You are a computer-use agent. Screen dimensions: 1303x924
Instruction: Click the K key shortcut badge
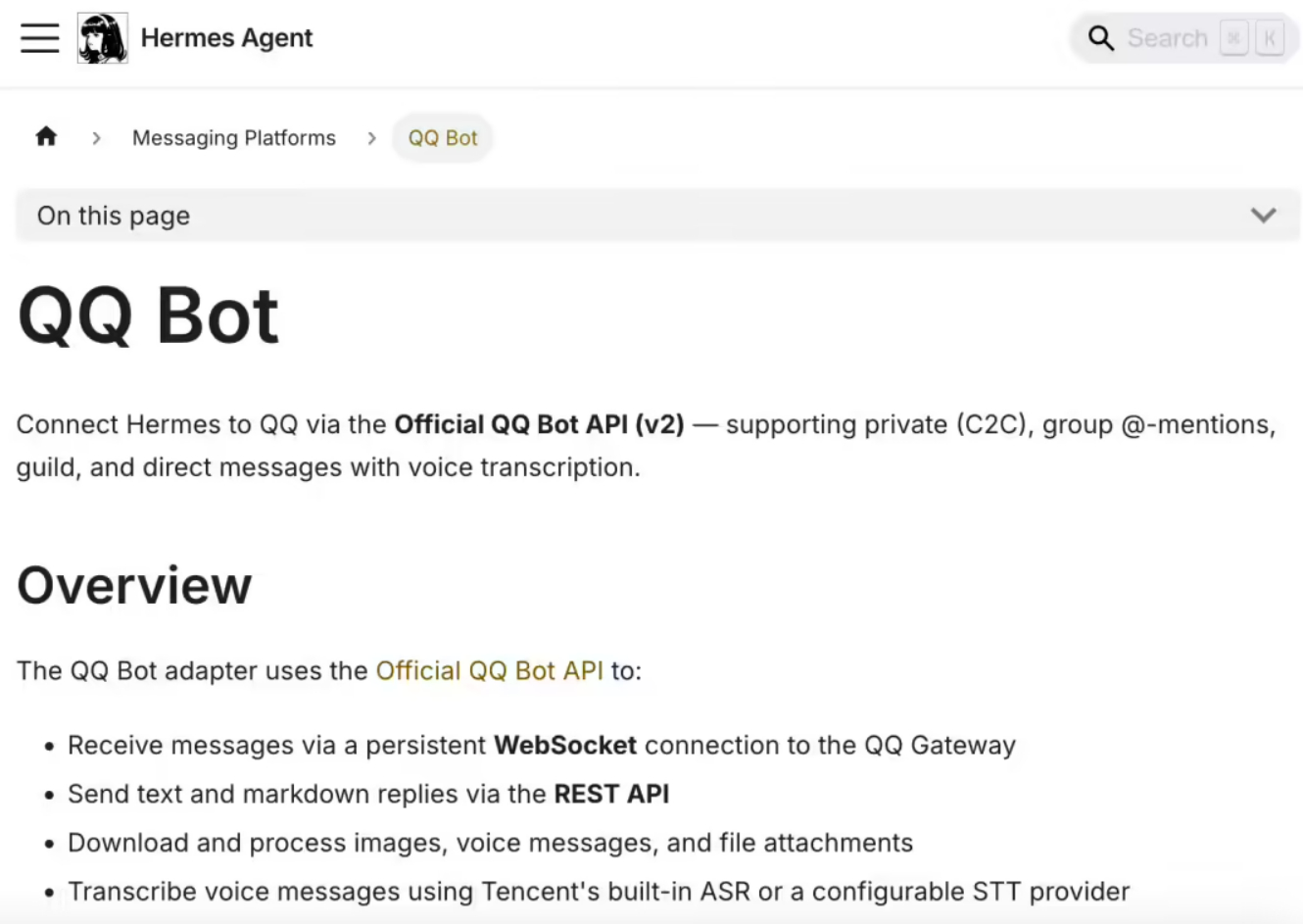[1271, 38]
